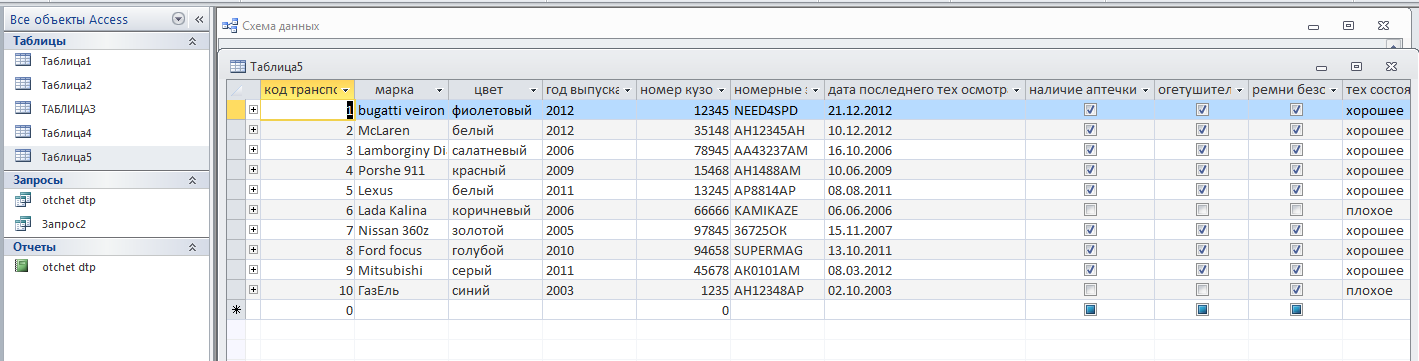Viewport: 1419px width, 361px height.
Task: Select the ТАБЛИЦА3 table icon
Action: point(23,108)
